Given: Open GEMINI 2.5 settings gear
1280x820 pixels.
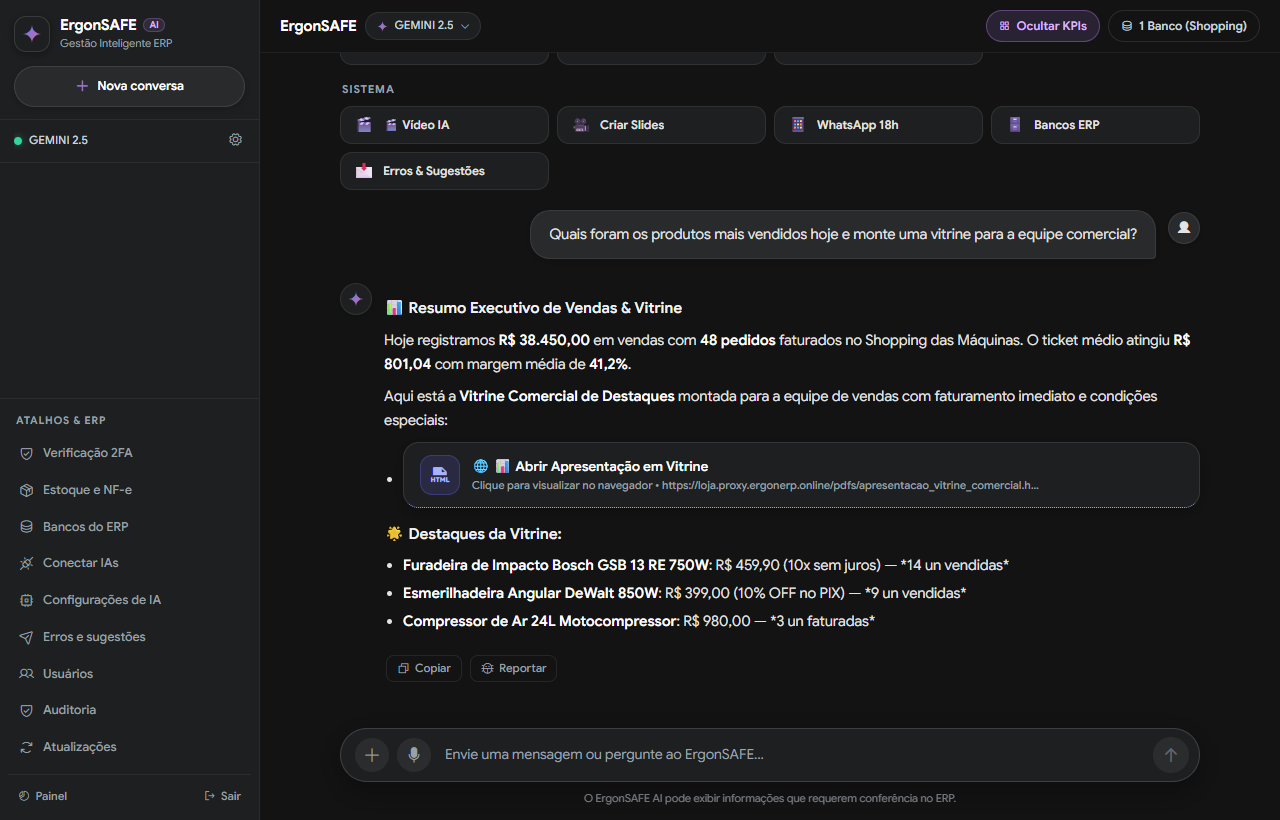Looking at the screenshot, I should [236, 140].
